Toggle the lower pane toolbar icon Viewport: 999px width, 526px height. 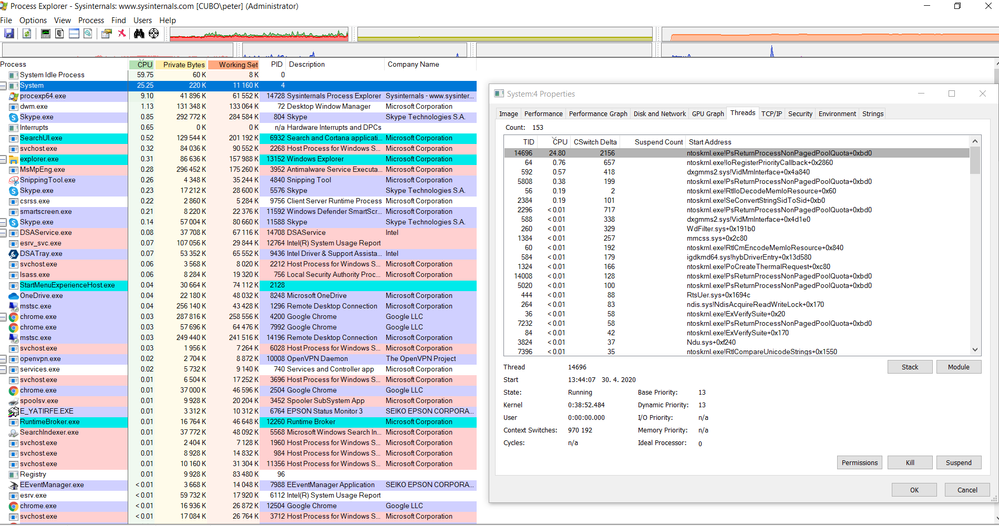tap(73, 33)
